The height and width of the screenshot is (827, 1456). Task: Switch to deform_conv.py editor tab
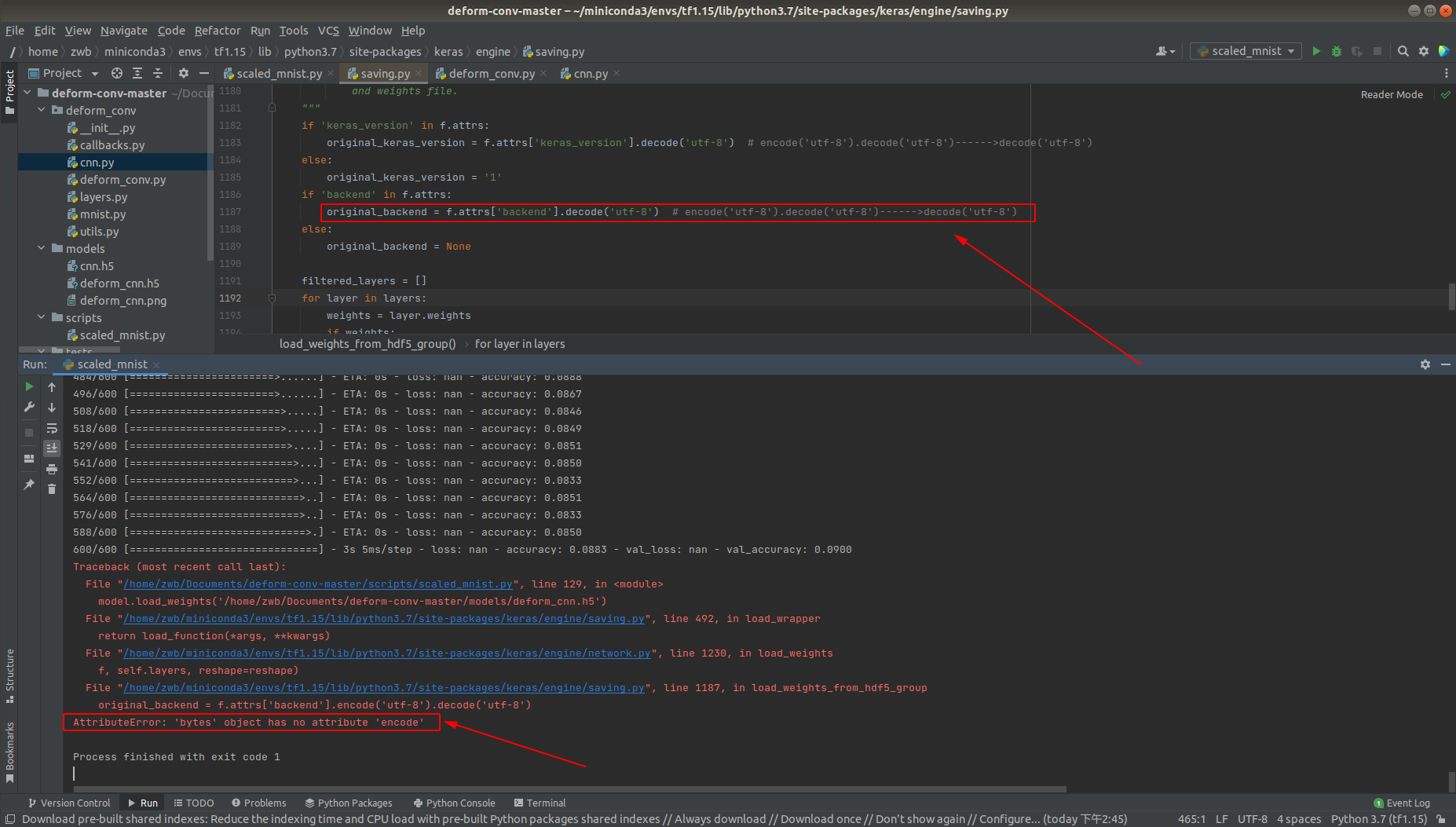(492, 73)
